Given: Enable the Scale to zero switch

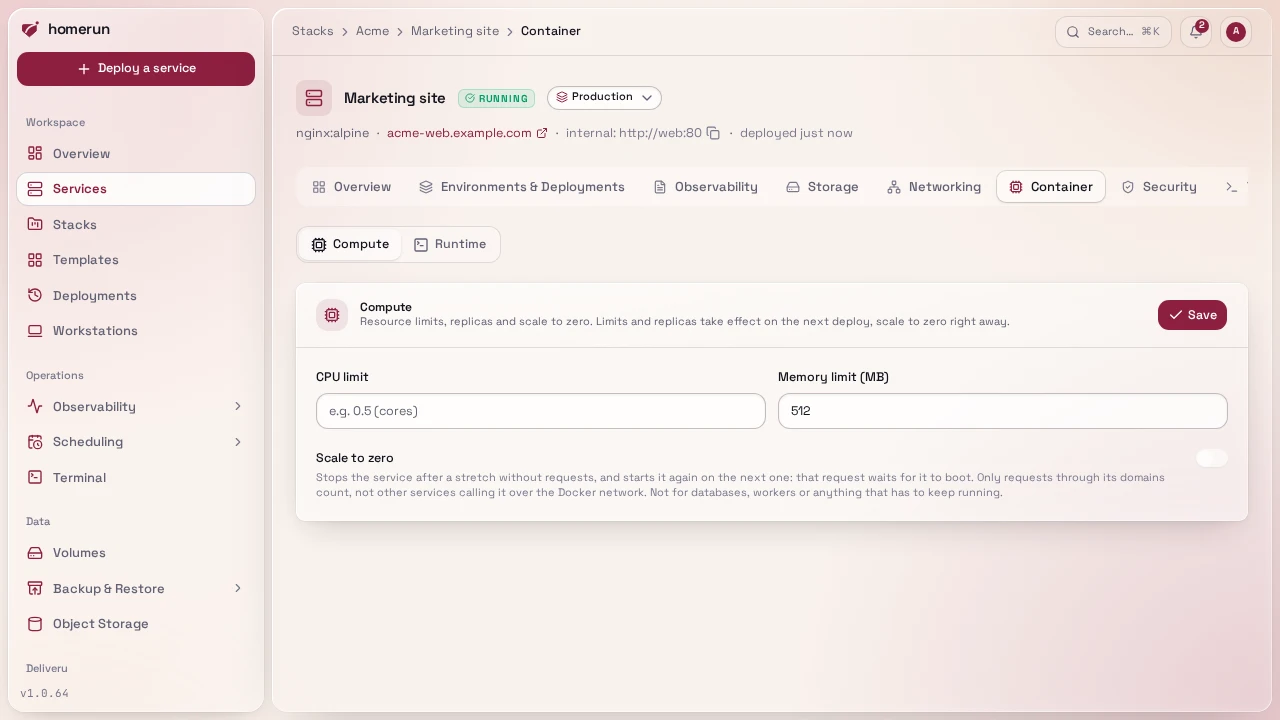Looking at the screenshot, I should coord(1212,458).
